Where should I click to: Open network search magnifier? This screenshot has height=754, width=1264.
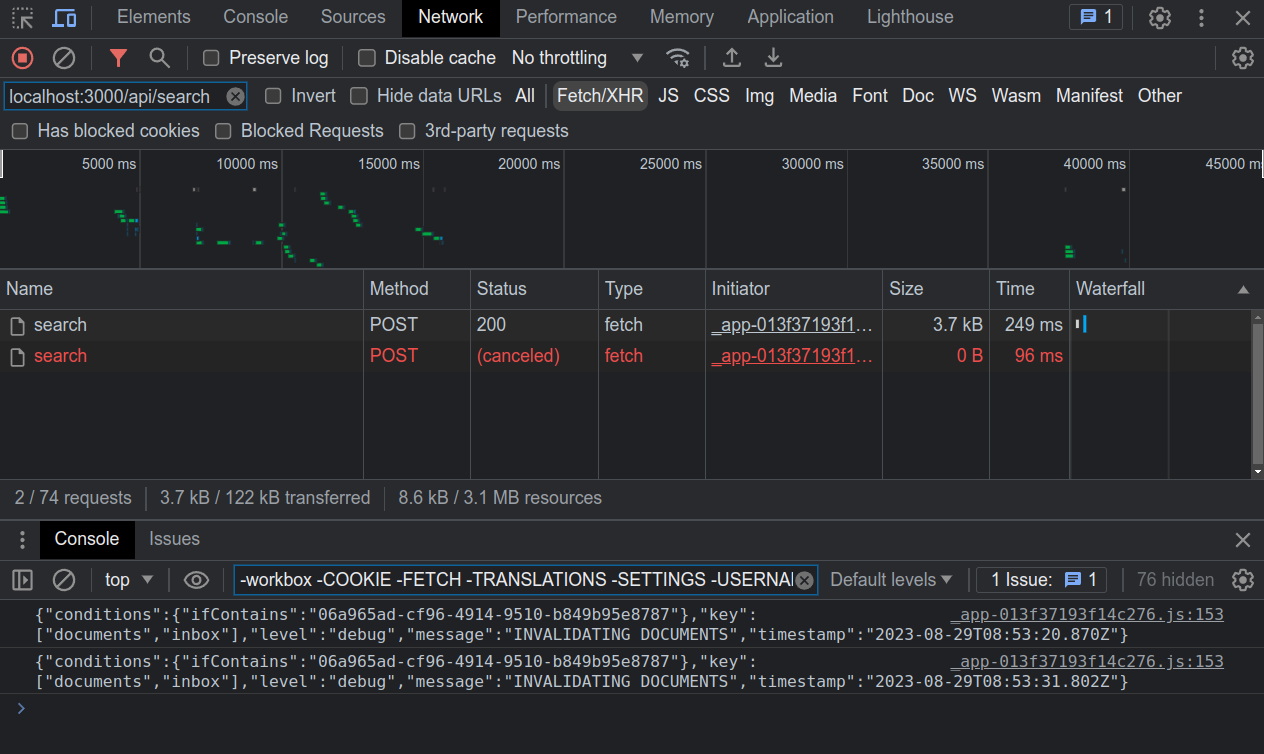pos(159,58)
